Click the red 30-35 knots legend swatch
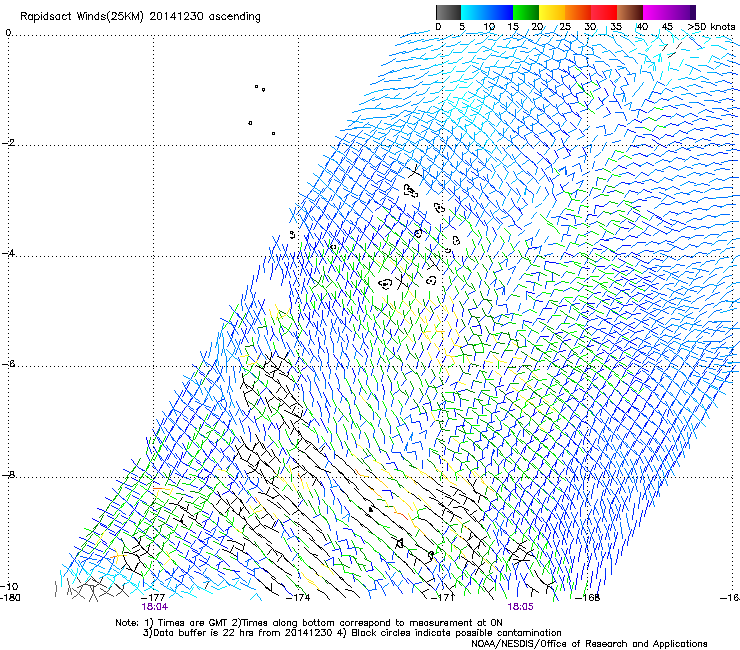Screen dimensions: 740x650 click(x=604, y=12)
